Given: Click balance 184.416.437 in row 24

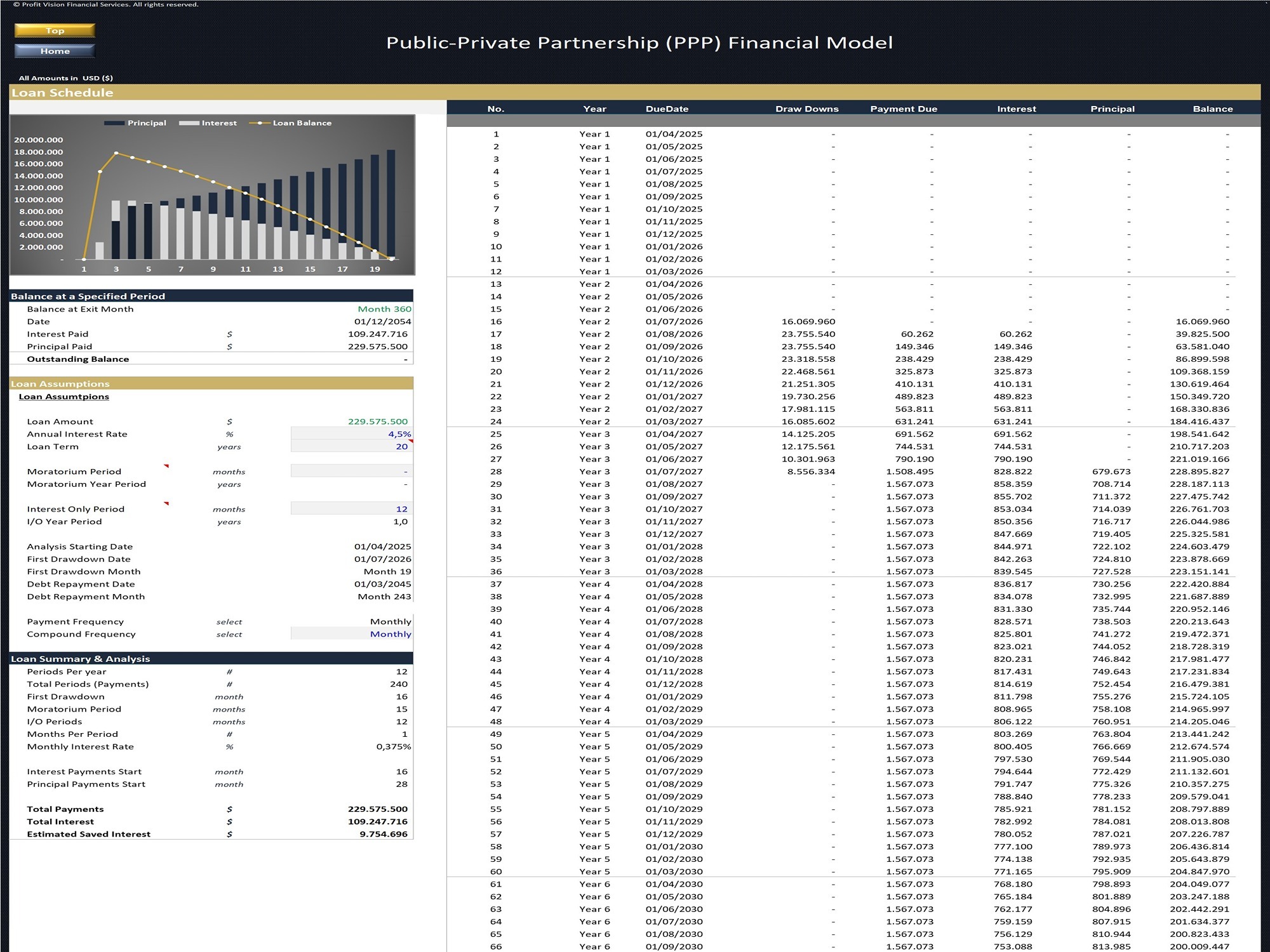Looking at the screenshot, I should tap(1199, 421).
